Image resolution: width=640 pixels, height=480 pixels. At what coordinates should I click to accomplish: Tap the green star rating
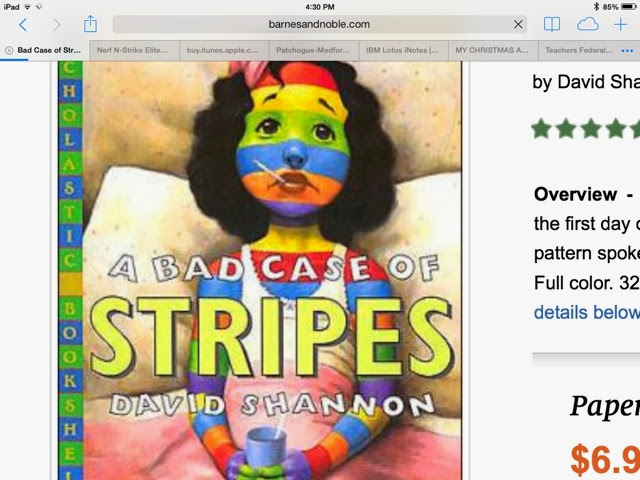(x=586, y=129)
